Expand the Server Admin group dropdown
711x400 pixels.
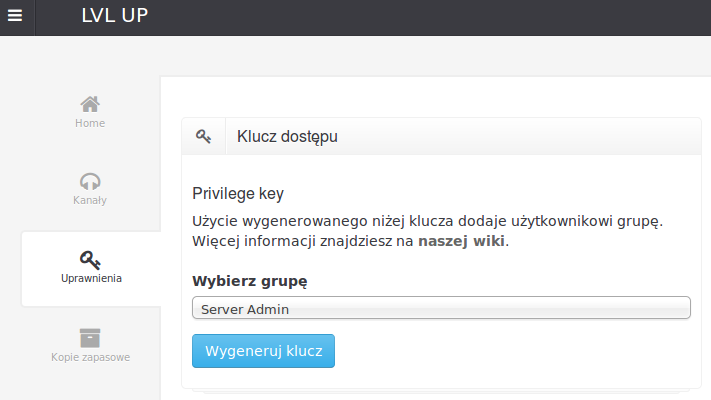point(440,308)
